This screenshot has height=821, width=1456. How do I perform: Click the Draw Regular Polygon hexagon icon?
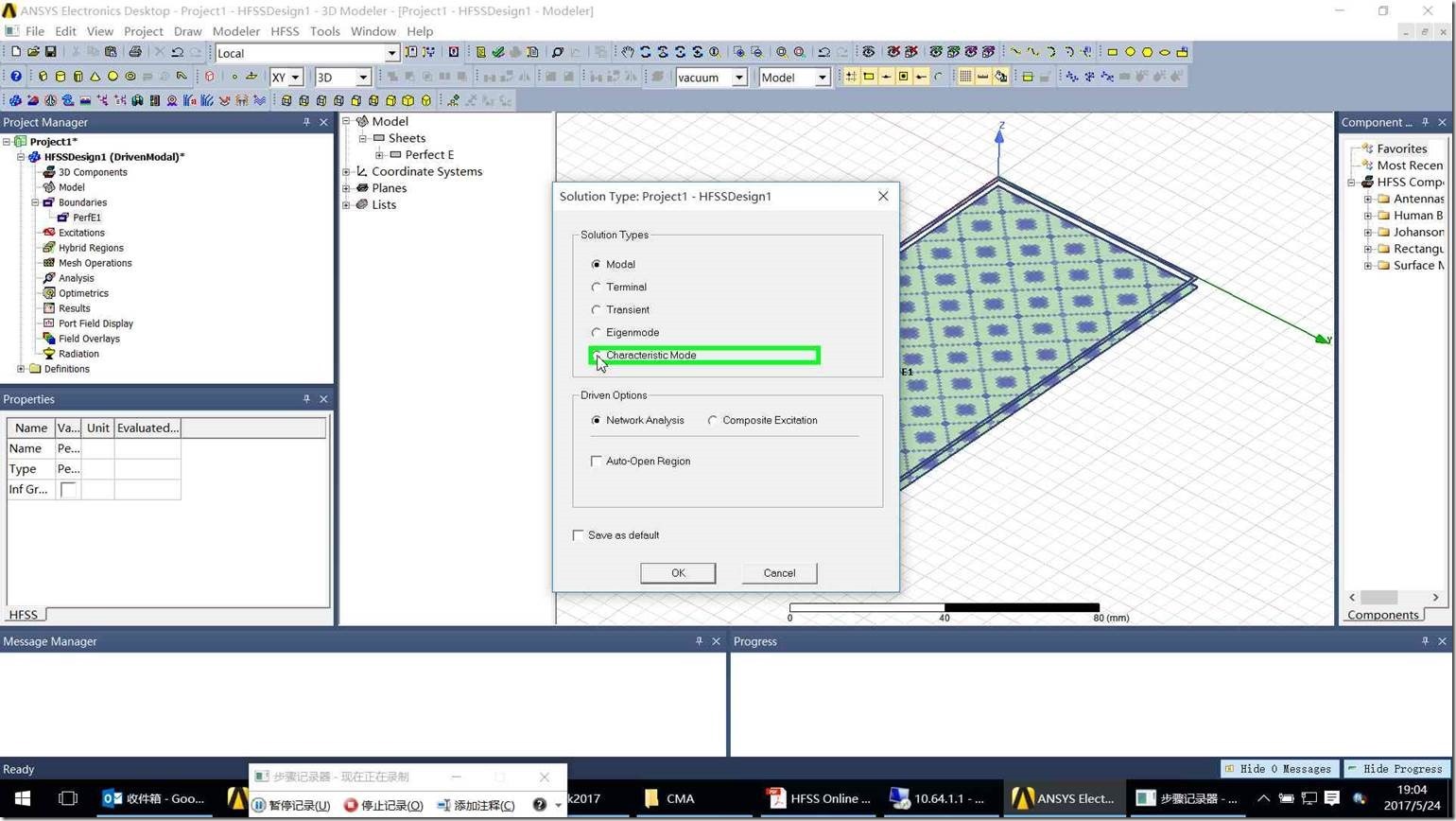(x=1147, y=52)
